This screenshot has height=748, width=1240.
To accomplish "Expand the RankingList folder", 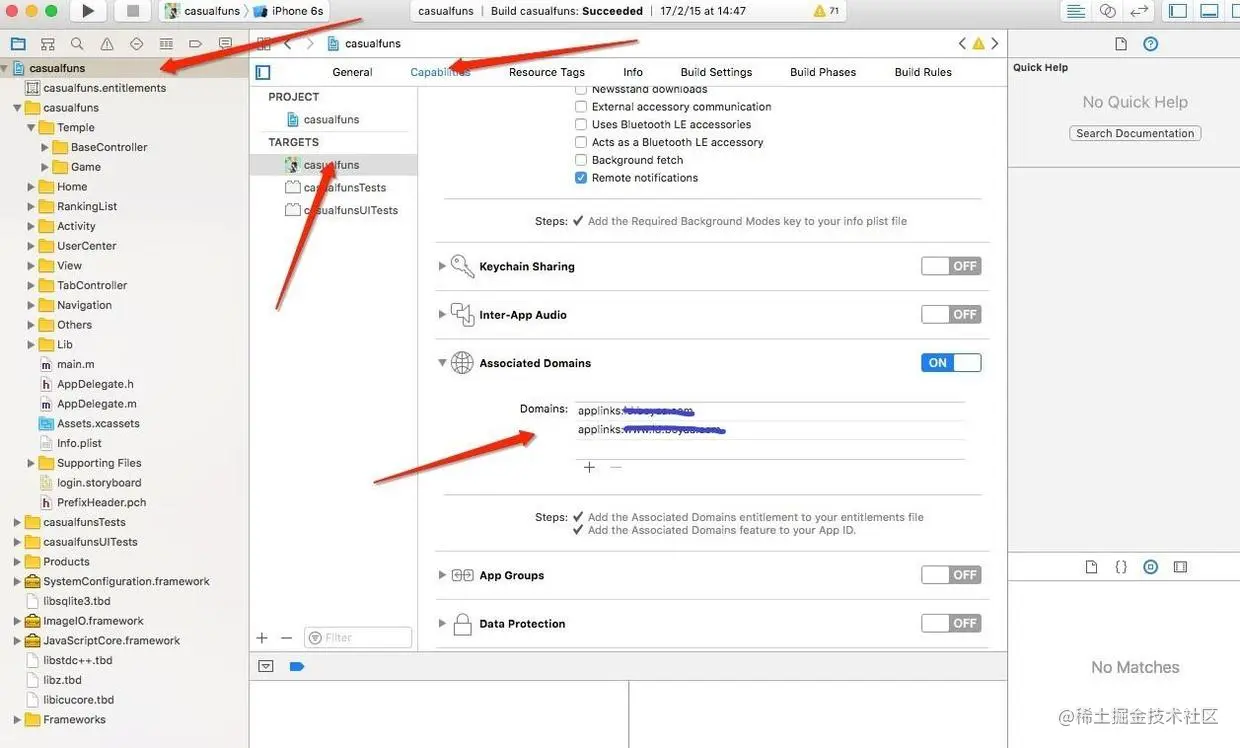I will pos(31,206).
